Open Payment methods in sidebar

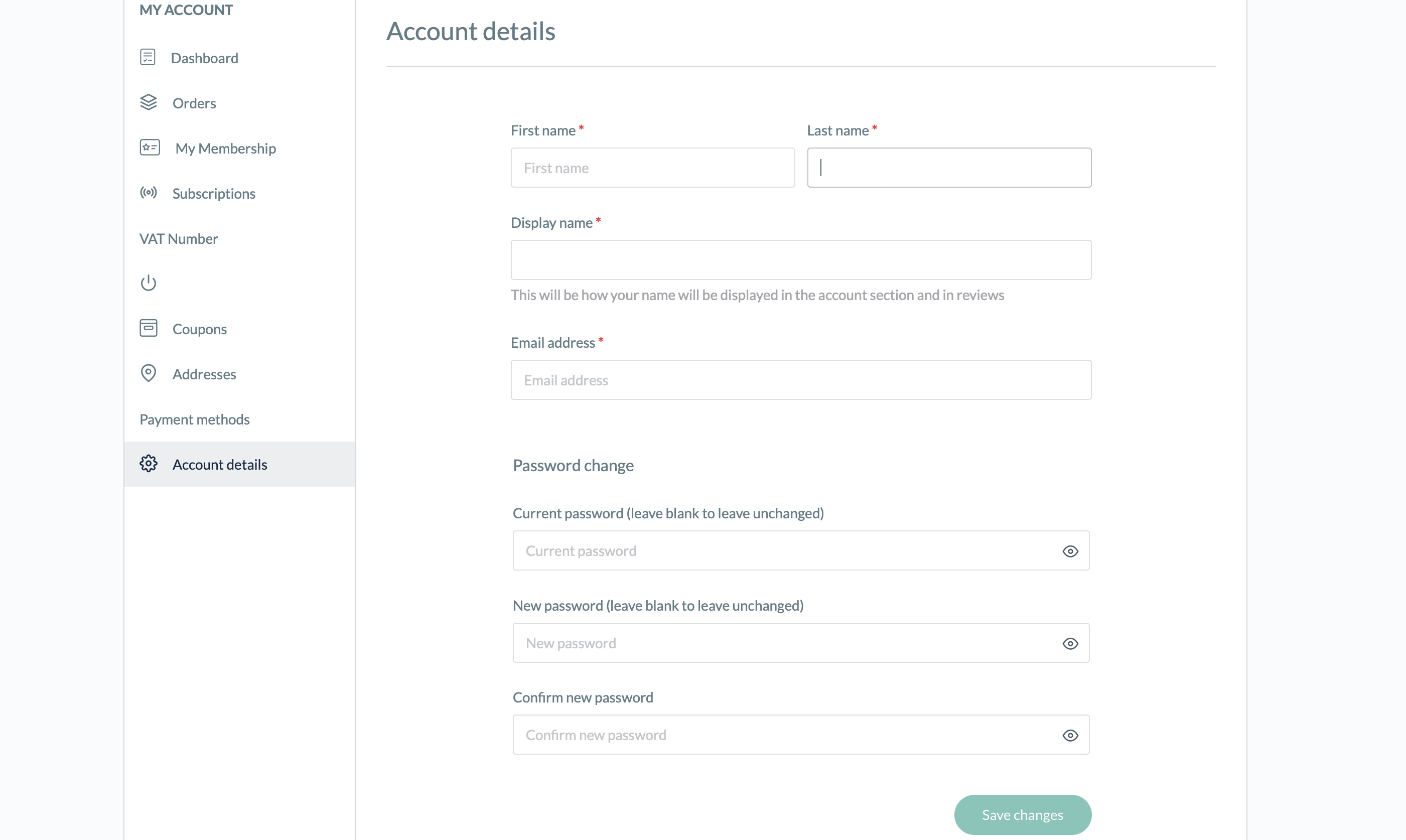194,419
